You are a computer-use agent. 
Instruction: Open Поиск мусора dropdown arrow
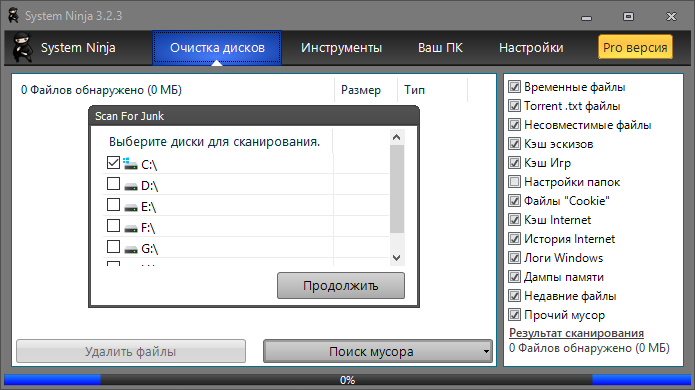tap(486, 352)
